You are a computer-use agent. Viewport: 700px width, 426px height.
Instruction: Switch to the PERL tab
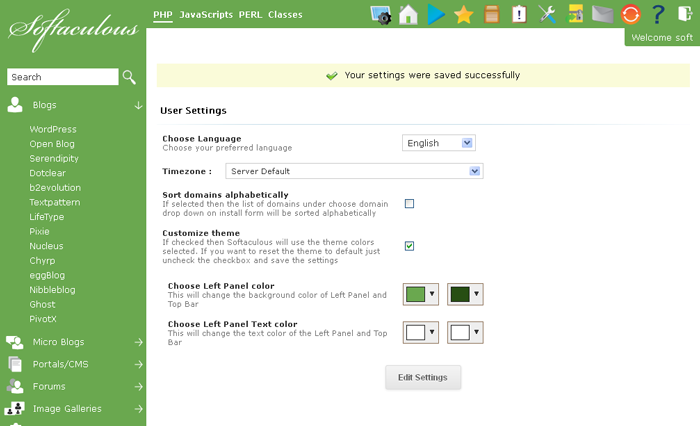point(250,15)
